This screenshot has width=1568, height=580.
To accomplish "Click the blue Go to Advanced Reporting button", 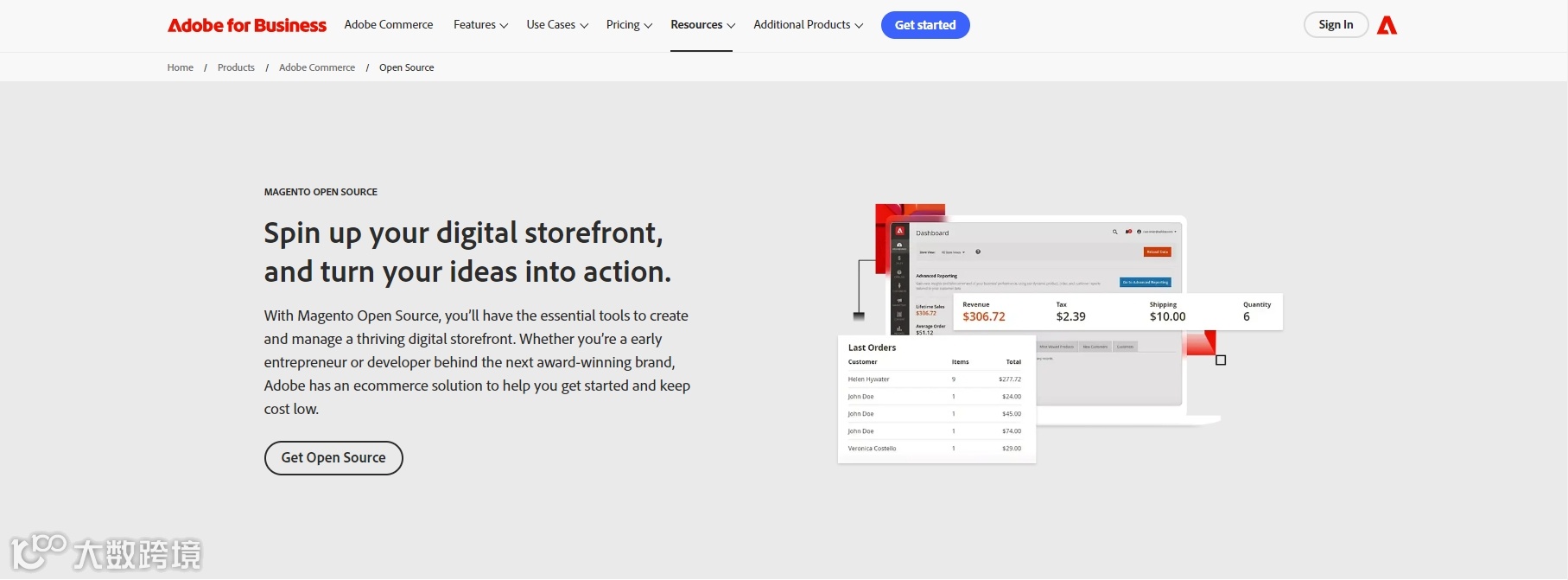I will [x=1146, y=283].
